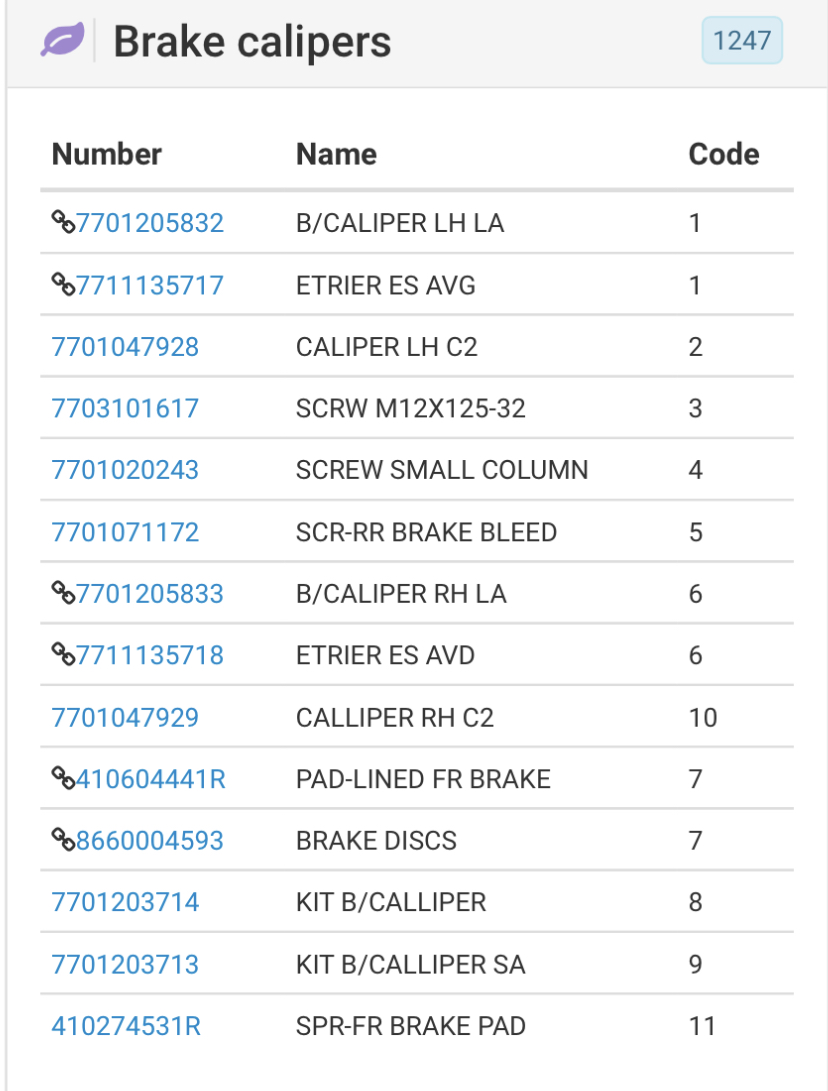The image size is (828, 1091).
Task: Open part number 7701203713
Action: point(125,964)
